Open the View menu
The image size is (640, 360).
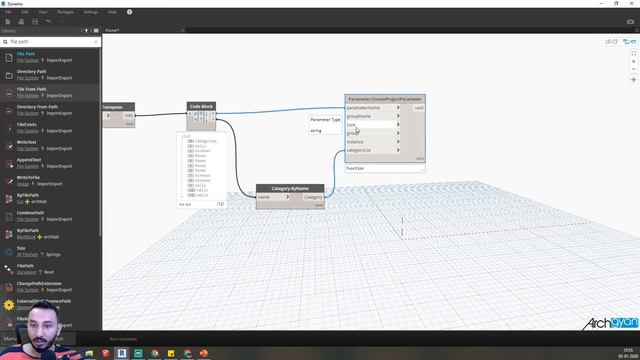point(43,12)
